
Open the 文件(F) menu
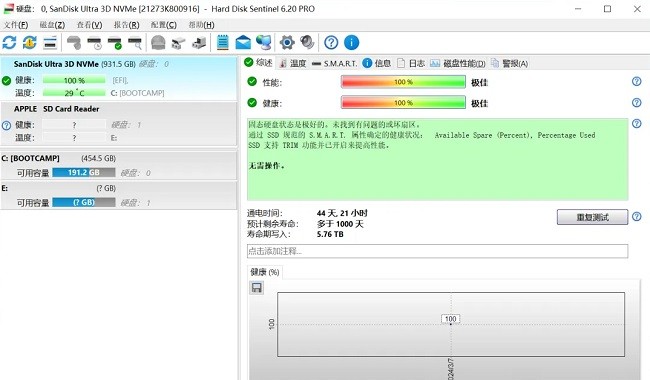click(x=16, y=25)
